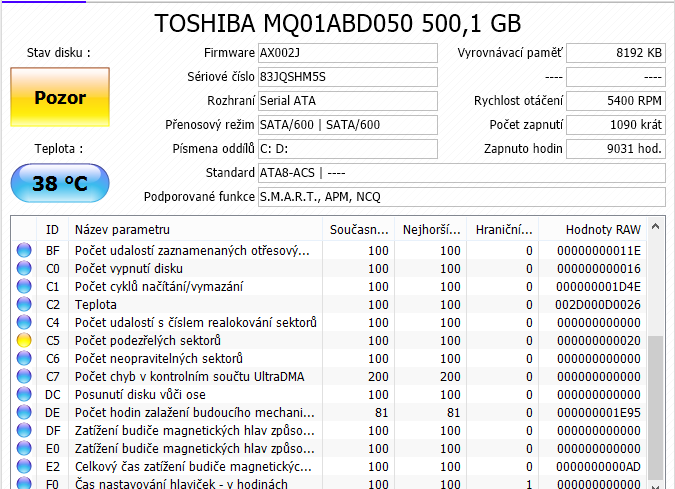The height and width of the screenshot is (489, 675).
Task: Click the blue status icon of row C7
Action: point(24,377)
